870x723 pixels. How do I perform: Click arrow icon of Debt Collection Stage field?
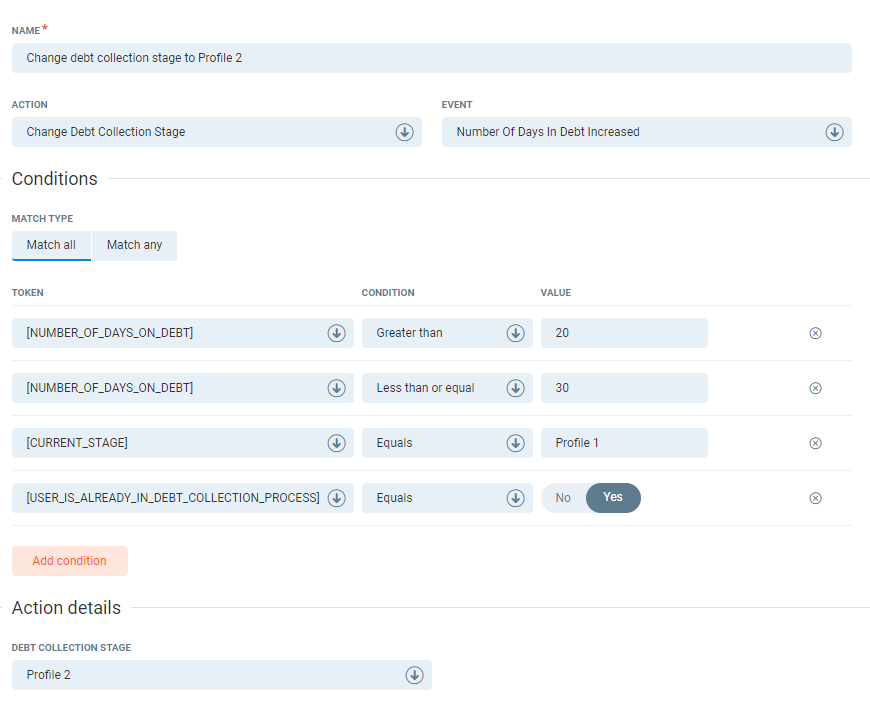point(414,675)
